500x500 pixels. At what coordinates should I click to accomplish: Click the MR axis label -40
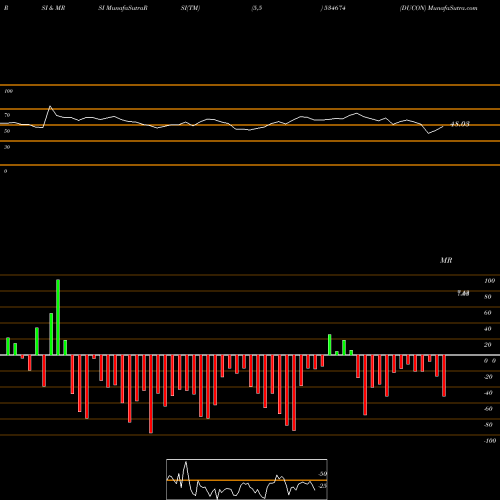(x=488, y=393)
